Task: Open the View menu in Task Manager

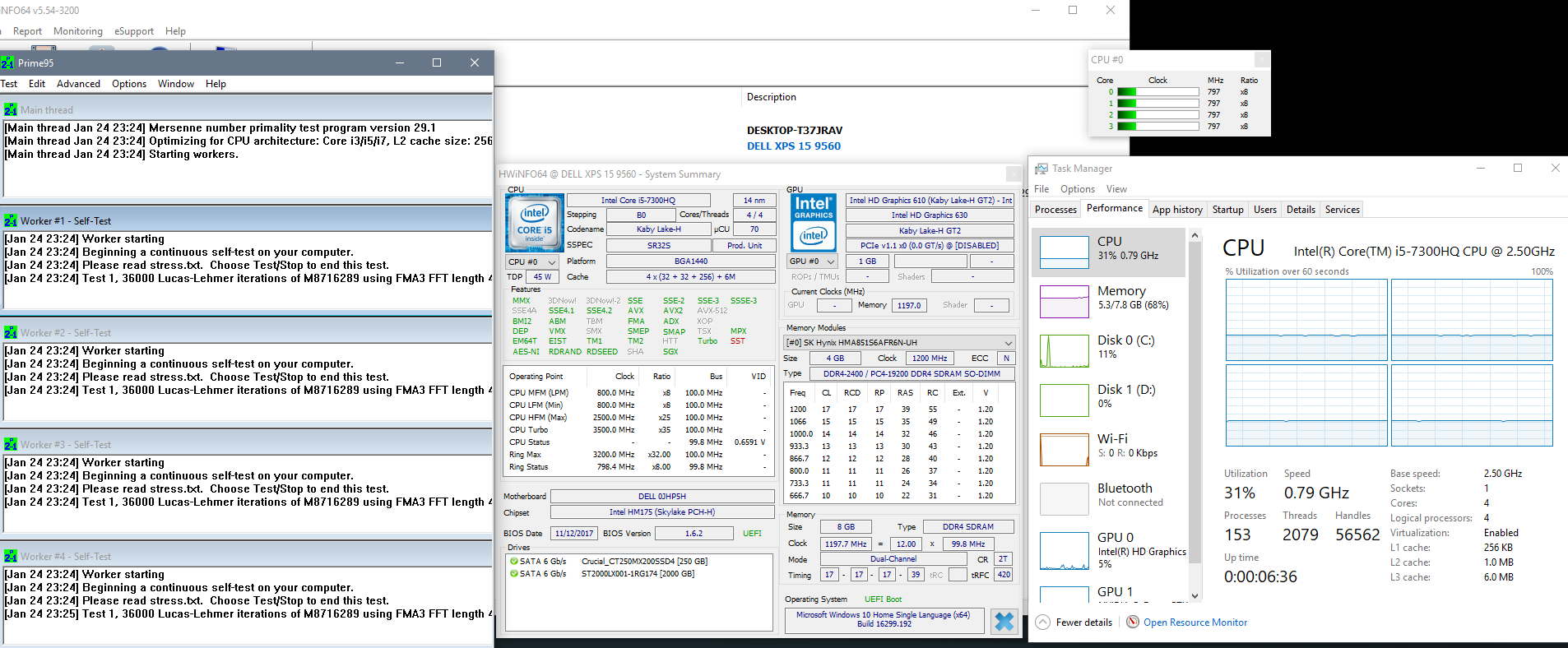Action: click(1116, 189)
